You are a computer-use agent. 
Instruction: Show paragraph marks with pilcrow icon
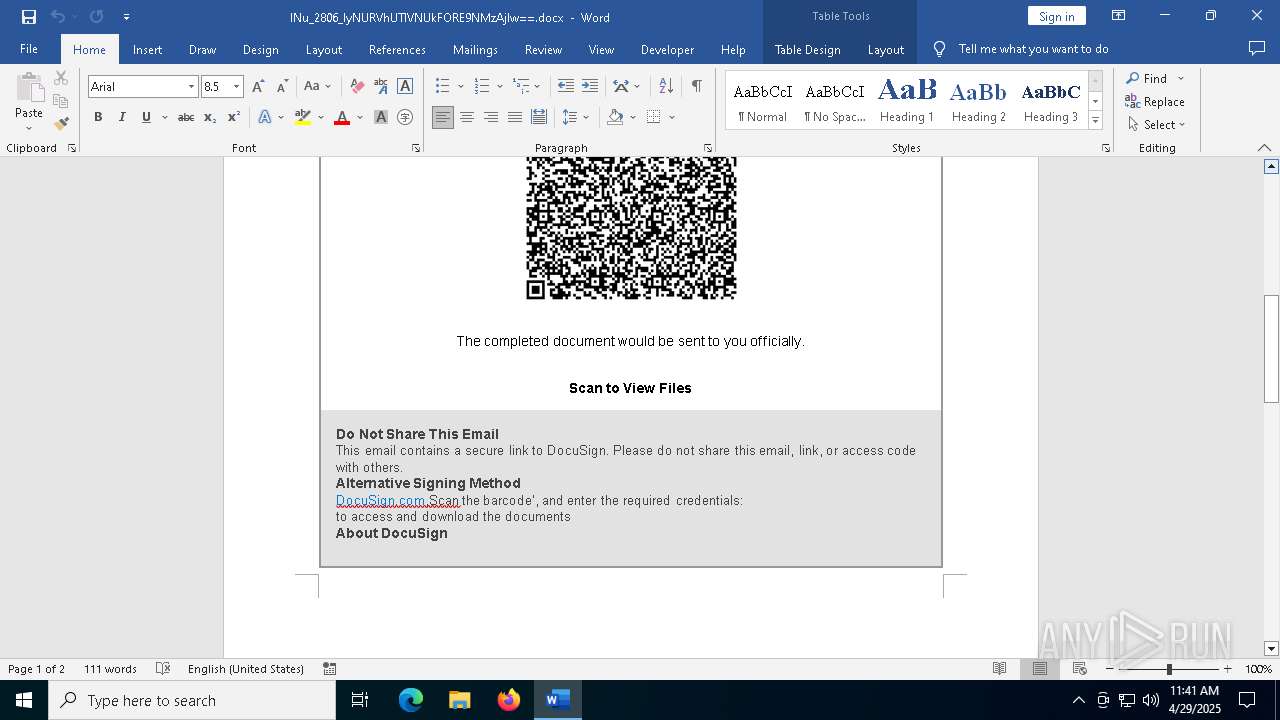(696, 87)
